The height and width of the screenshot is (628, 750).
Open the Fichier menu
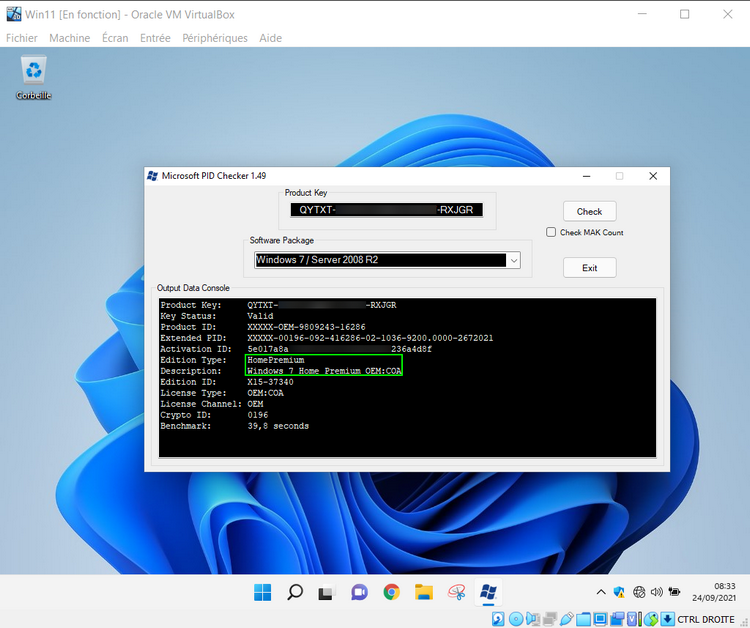click(22, 38)
